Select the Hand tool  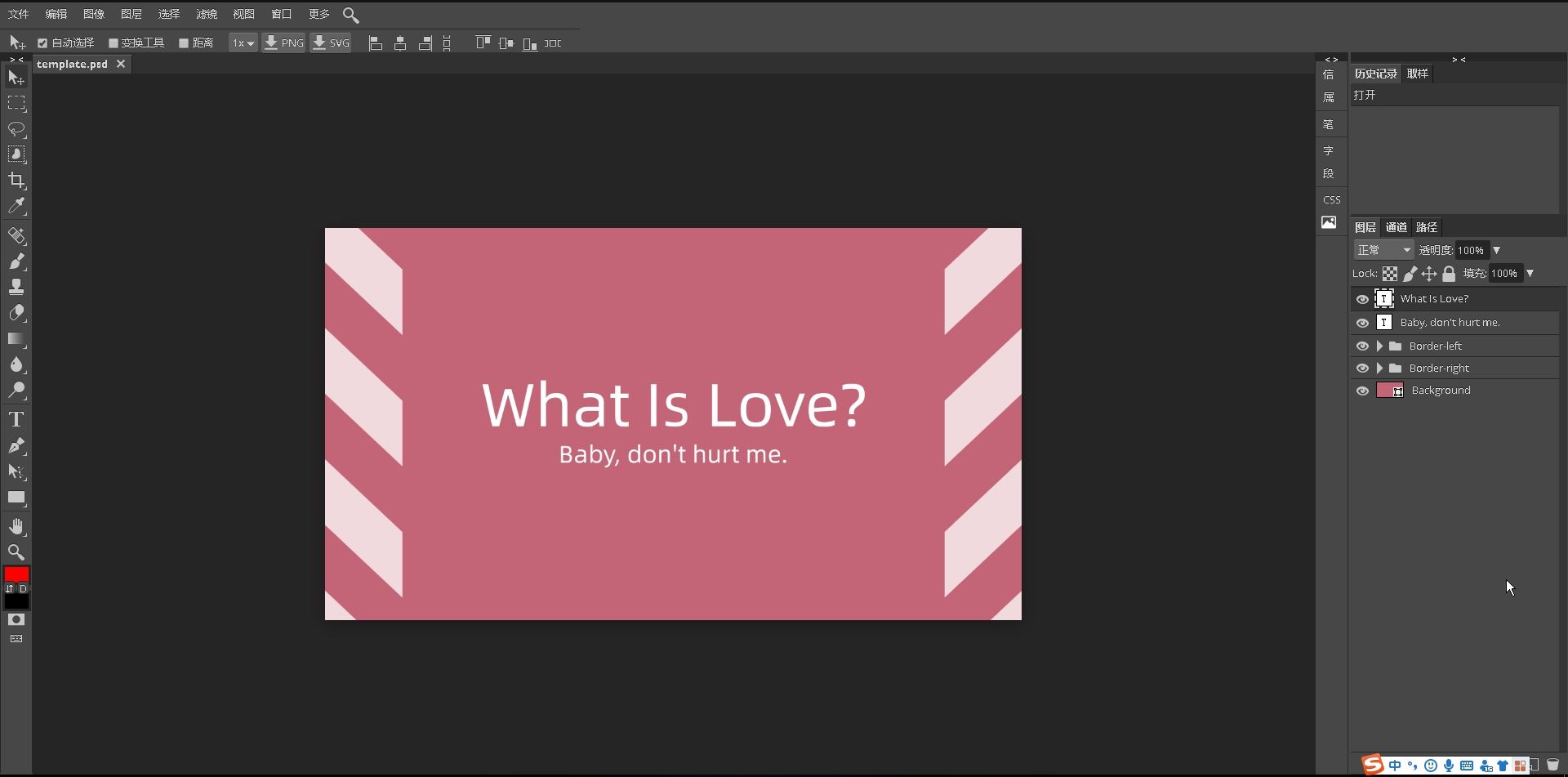[x=16, y=526]
